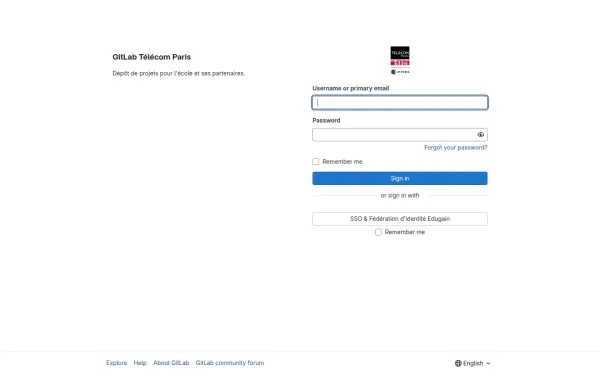Viewport: 600px width, 375px height.
Task: Click the Password field label
Action: point(326,121)
